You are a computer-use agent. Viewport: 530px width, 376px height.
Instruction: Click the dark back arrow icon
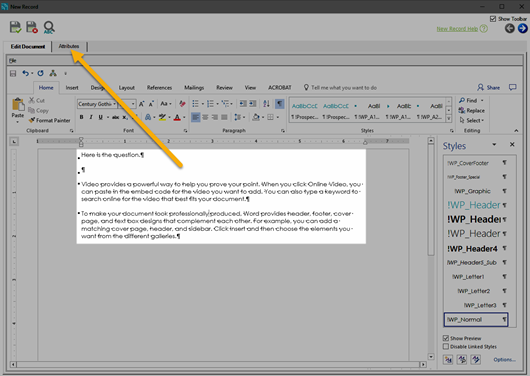(x=510, y=28)
